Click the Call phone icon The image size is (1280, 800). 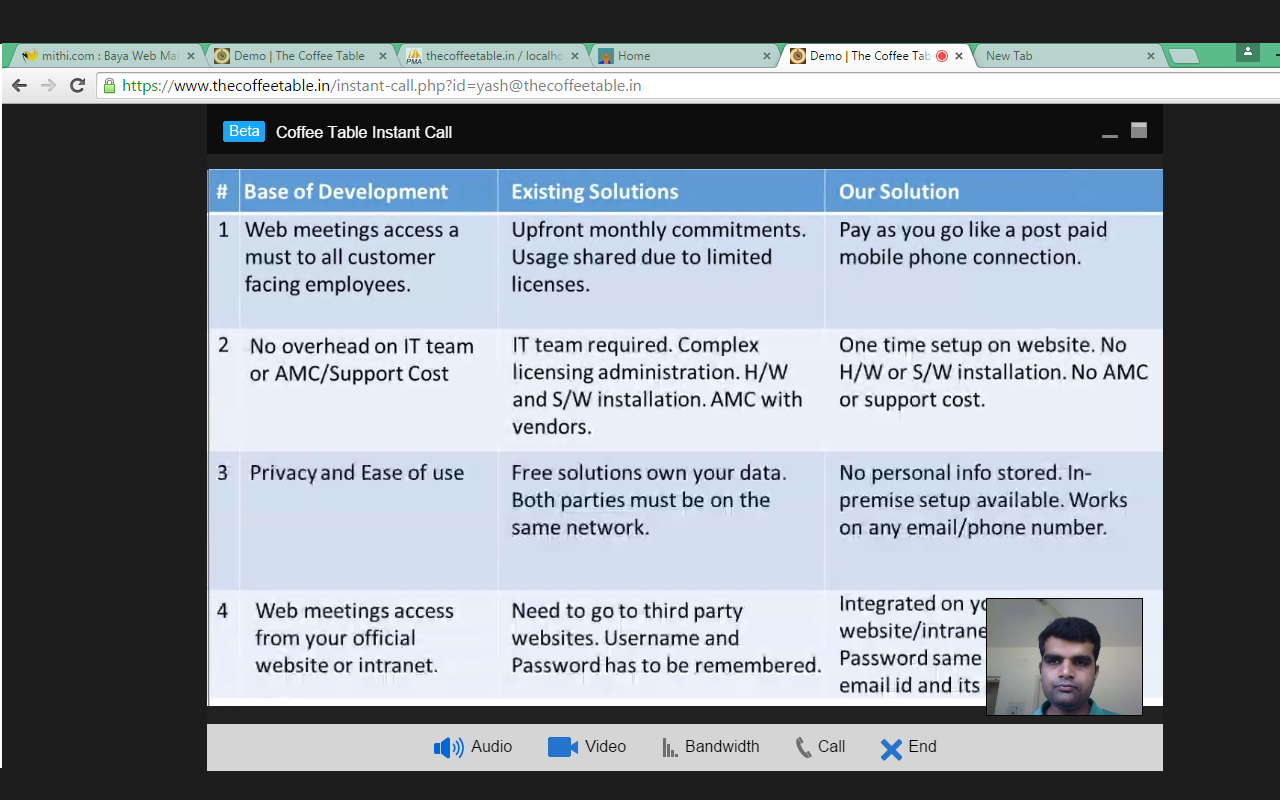click(803, 747)
